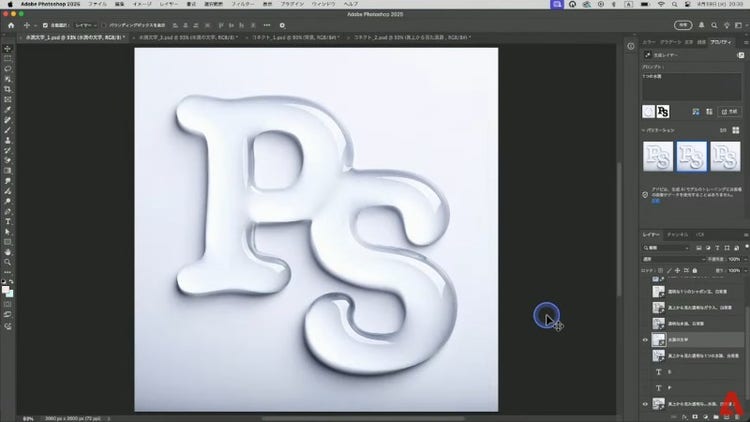The image size is (750, 422).
Task: Open the options bar settings gear
Action: [x=282, y=24]
